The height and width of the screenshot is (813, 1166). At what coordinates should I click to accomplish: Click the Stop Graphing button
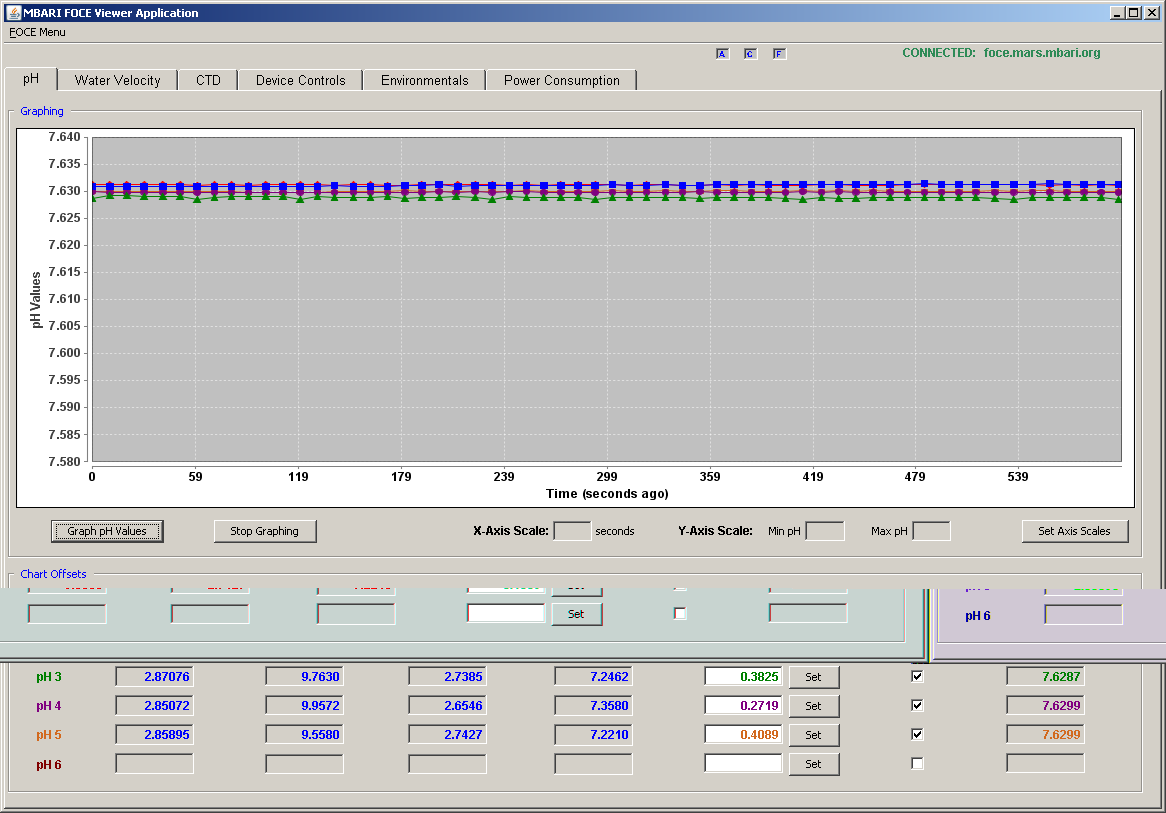click(265, 531)
